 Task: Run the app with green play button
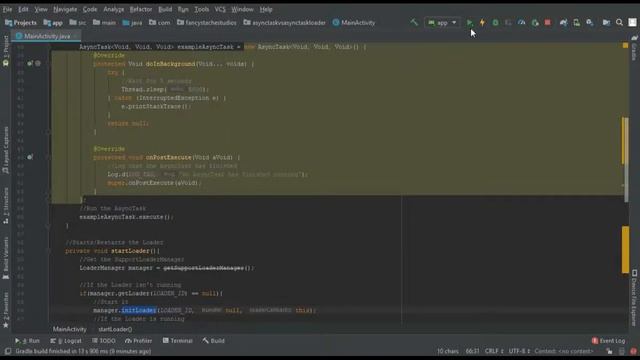tap(469, 22)
